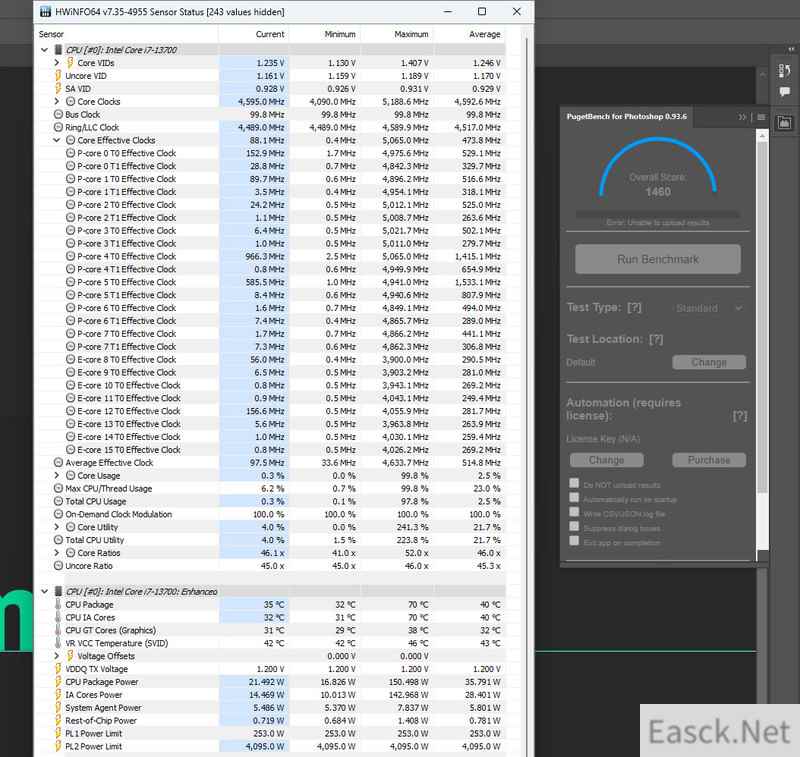
Task: Expand the Core VIDs row
Action: pyautogui.click(x=57, y=62)
